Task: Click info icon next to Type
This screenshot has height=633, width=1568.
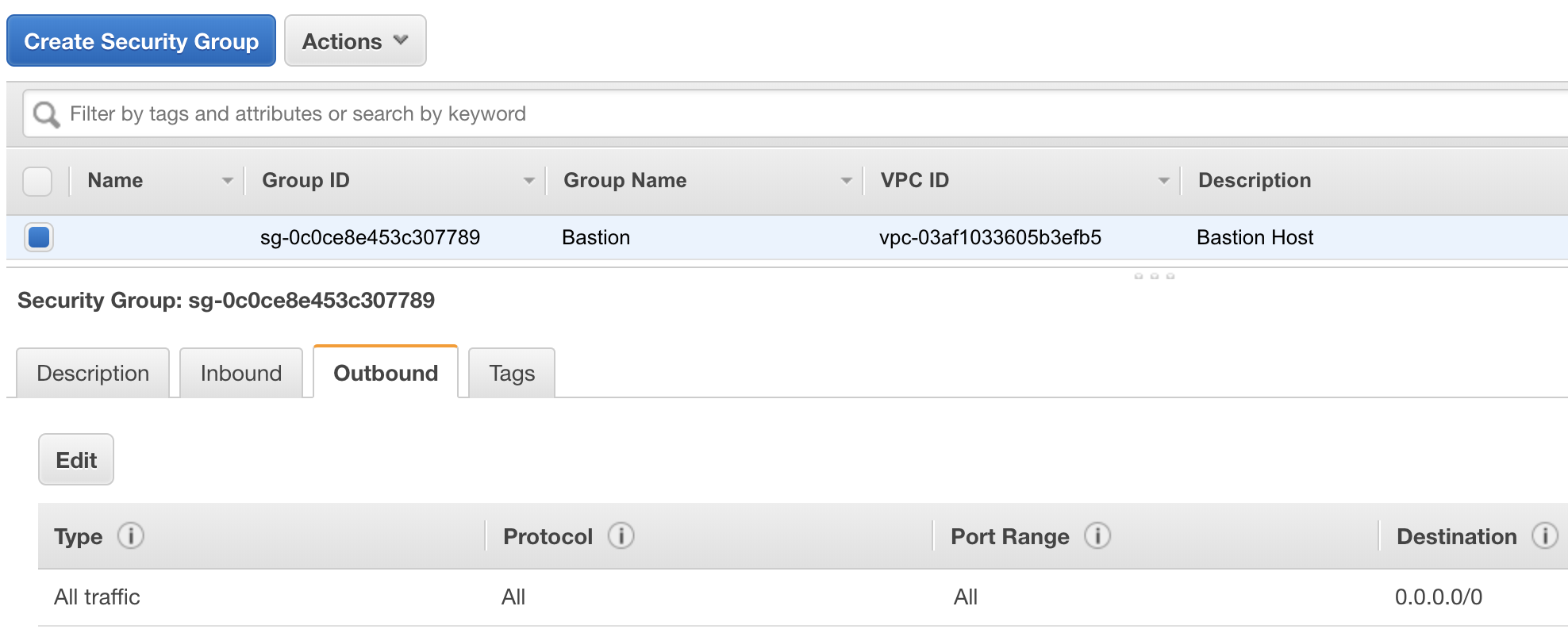Action: (x=131, y=536)
